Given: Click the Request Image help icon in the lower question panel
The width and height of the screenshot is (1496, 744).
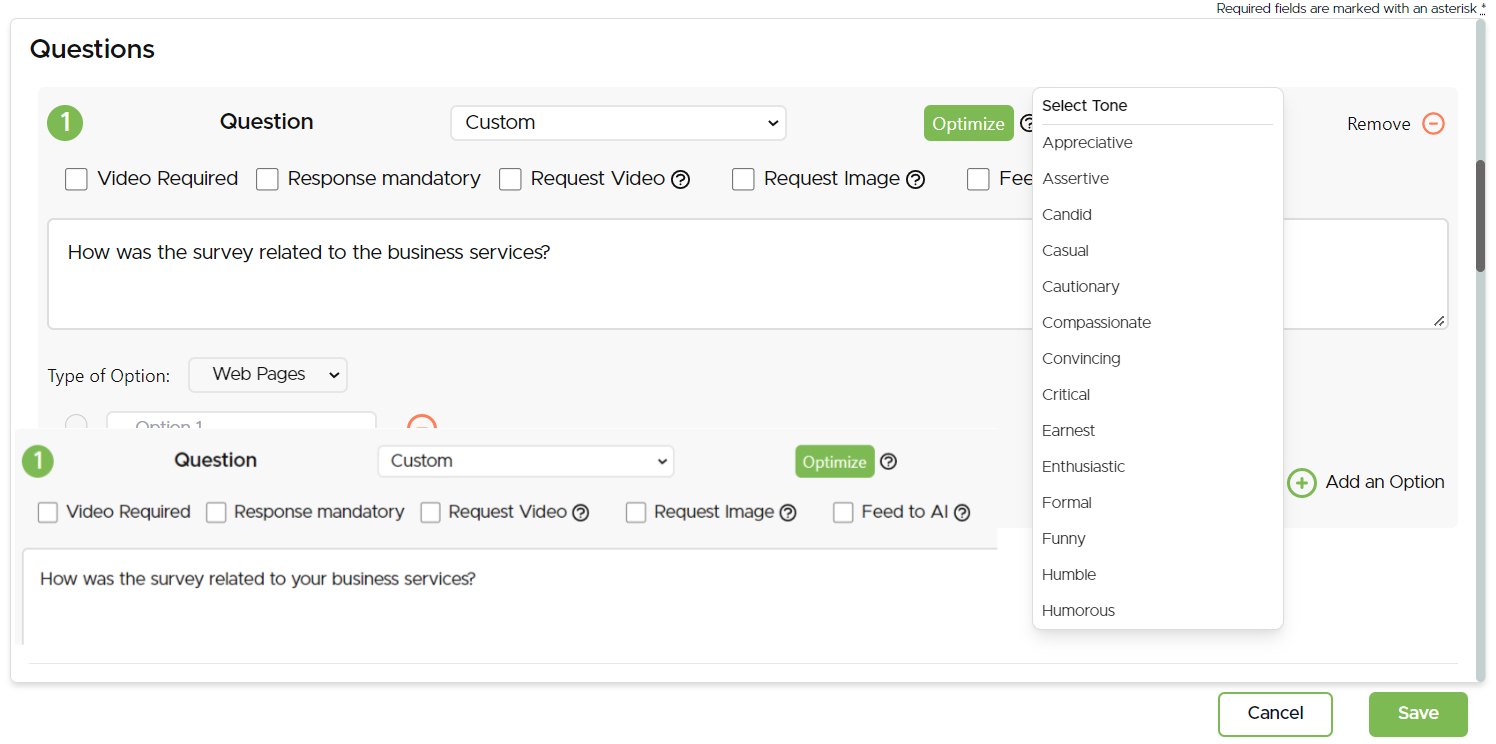Looking at the screenshot, I should click(x=788, y=513).
